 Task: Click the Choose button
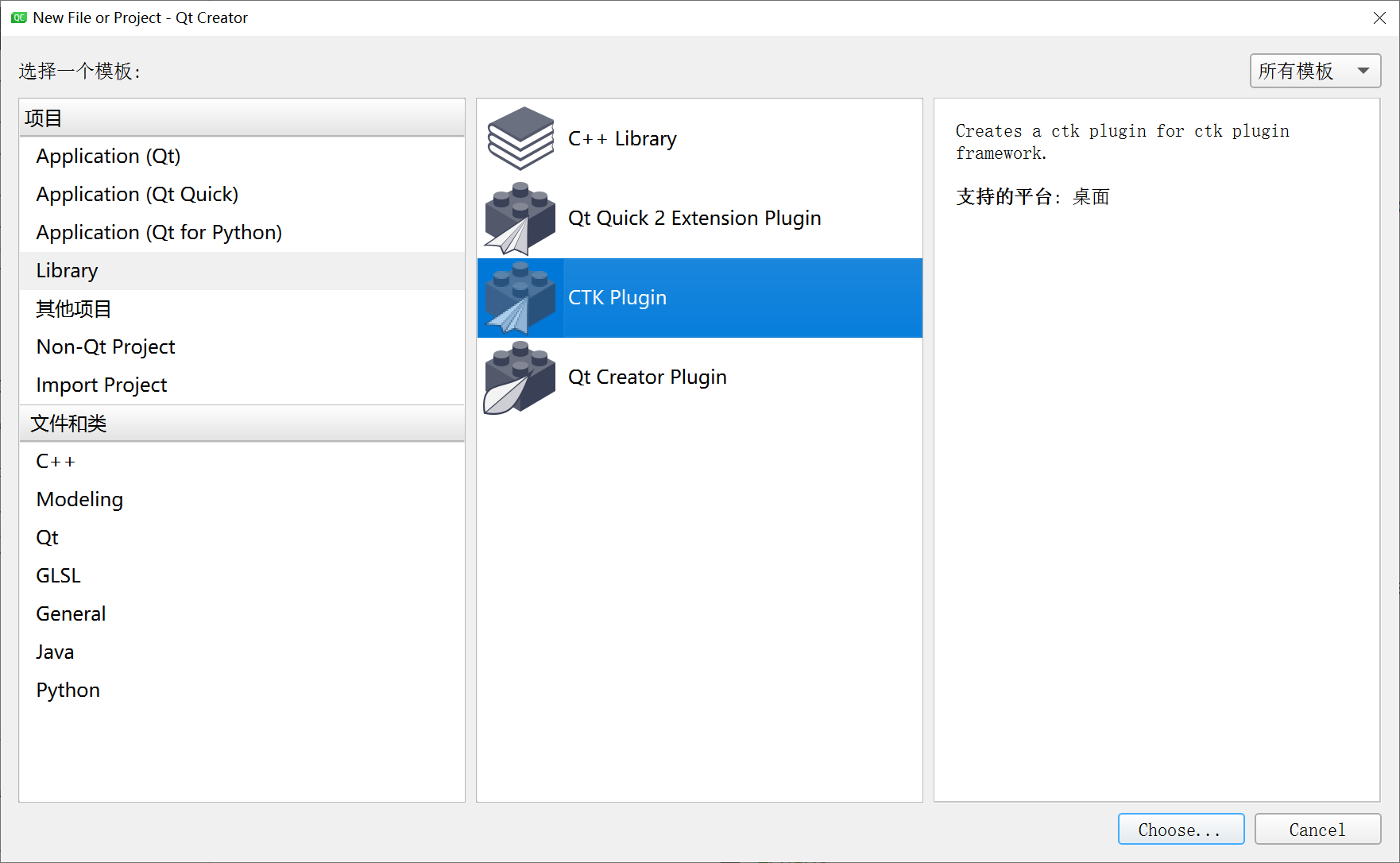pyautogui.click(x=1181, y=829)
